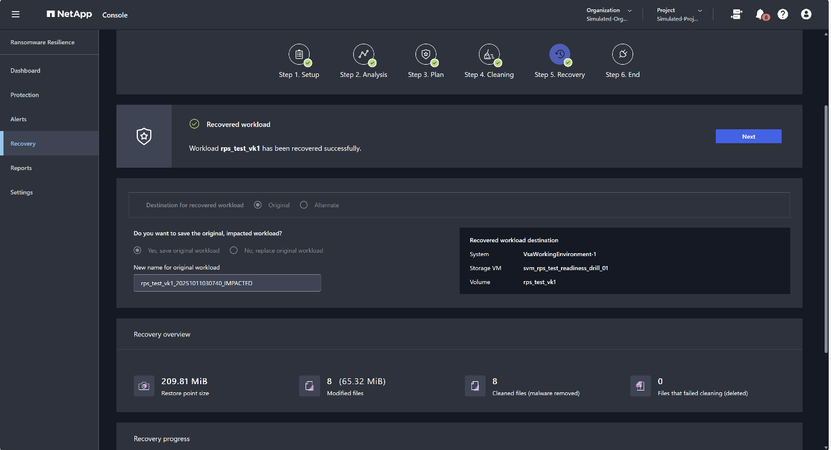Image resolution: width=831 pixels, height=450 pixels.
Task: Open the hamburger navigation menu
Action: [x=15, y=14]
